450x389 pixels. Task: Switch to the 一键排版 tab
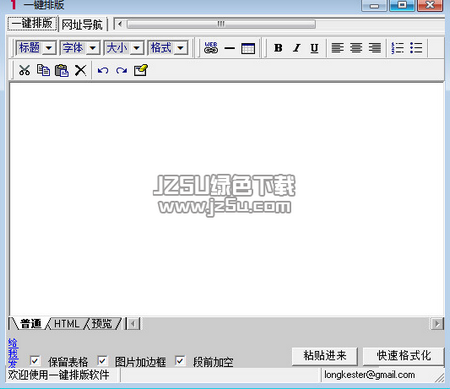pyautogui.click(x=32, y=23)
